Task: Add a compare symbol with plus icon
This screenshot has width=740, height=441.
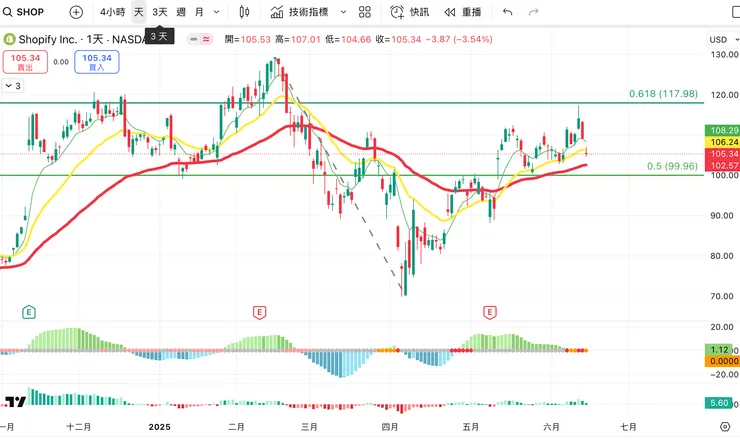Action: coord(76,12)
